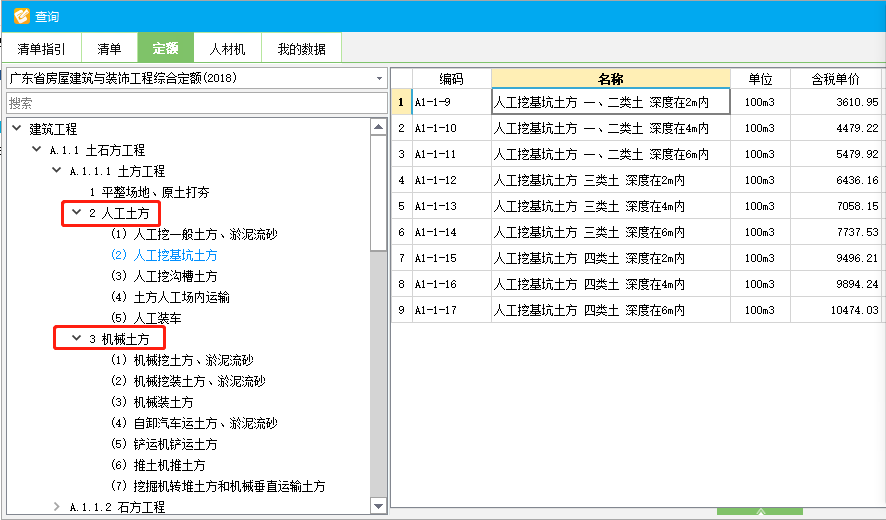Open the 我的数据 tab
886x520 pixels.
click(x=301, y=49)
